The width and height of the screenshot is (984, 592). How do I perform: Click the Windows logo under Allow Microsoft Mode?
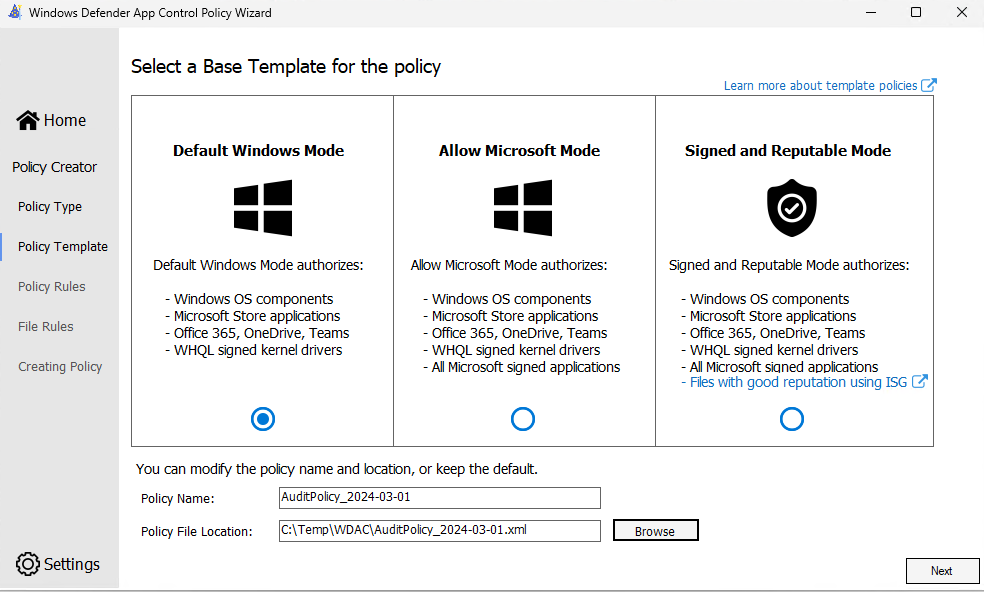(x=522, y=208)
